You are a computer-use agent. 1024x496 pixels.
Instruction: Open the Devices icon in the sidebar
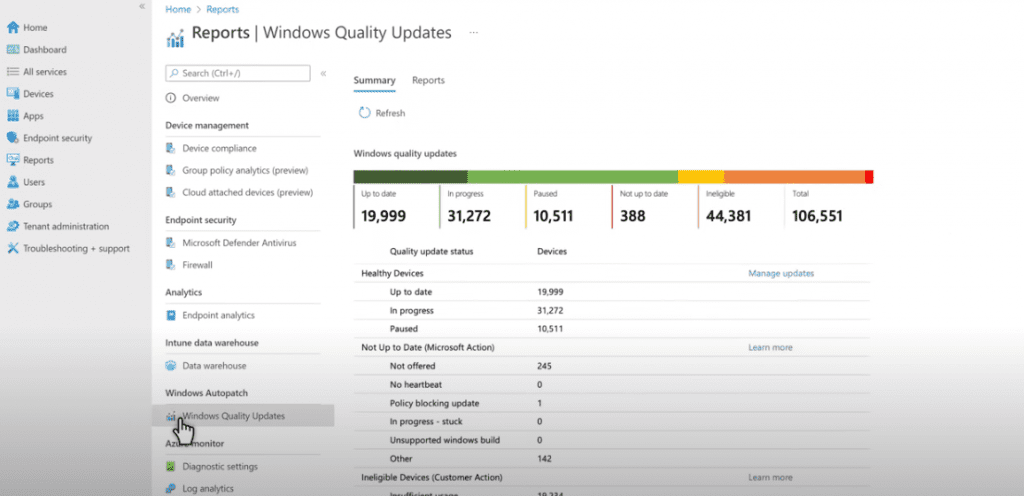click(12, 94)
